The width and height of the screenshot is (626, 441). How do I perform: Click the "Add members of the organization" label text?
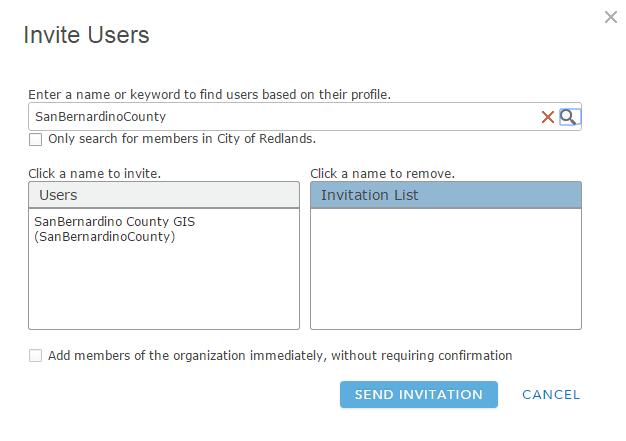280,356
